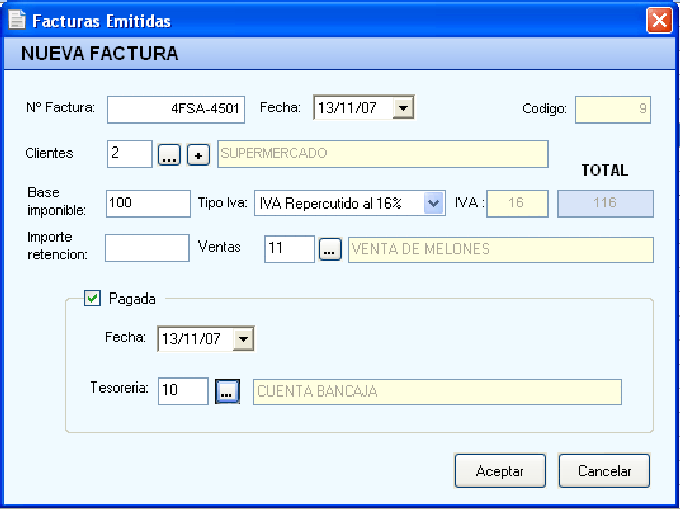Click the VENTA DE MELONES description field
680x509 pixels.
pyautogui.click(x=499, y=249)
